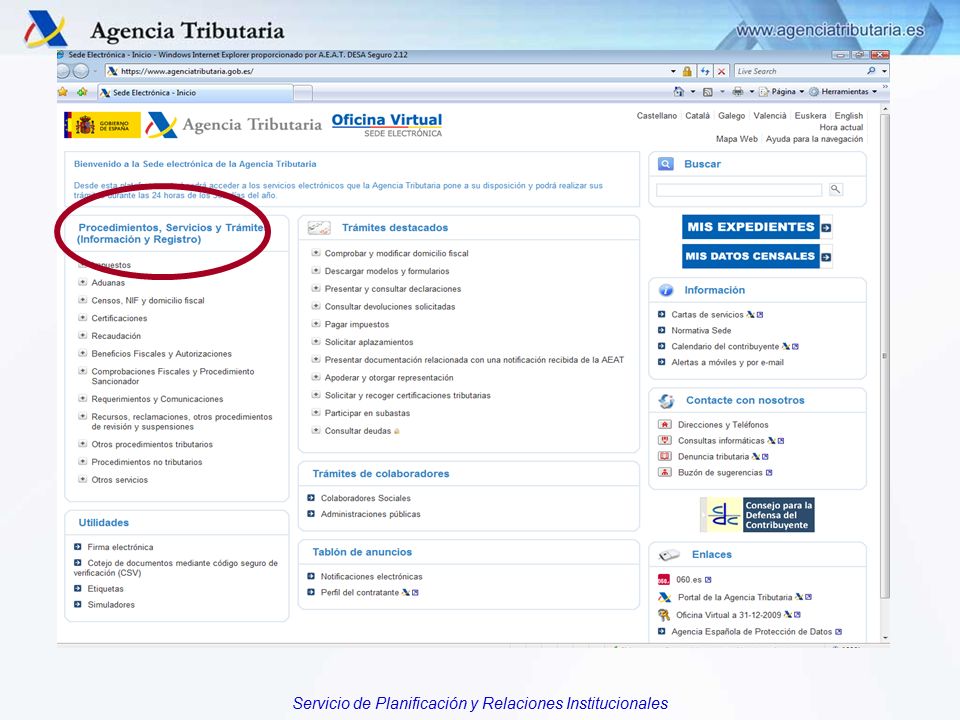Click the Home icon in command bar

click(x=678, y=92)
